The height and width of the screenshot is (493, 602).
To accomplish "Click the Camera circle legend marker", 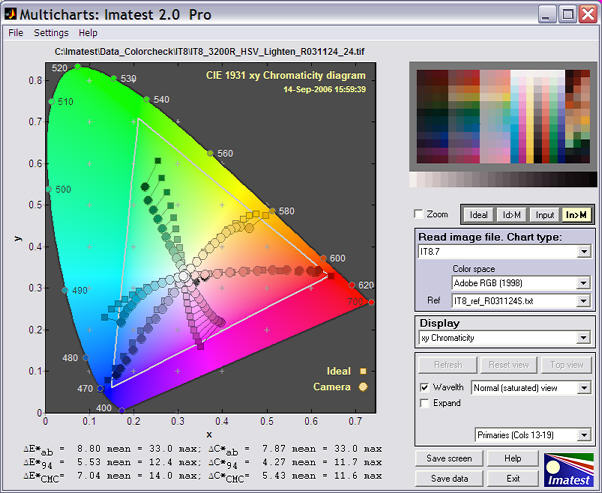I will tap(363, 387).
